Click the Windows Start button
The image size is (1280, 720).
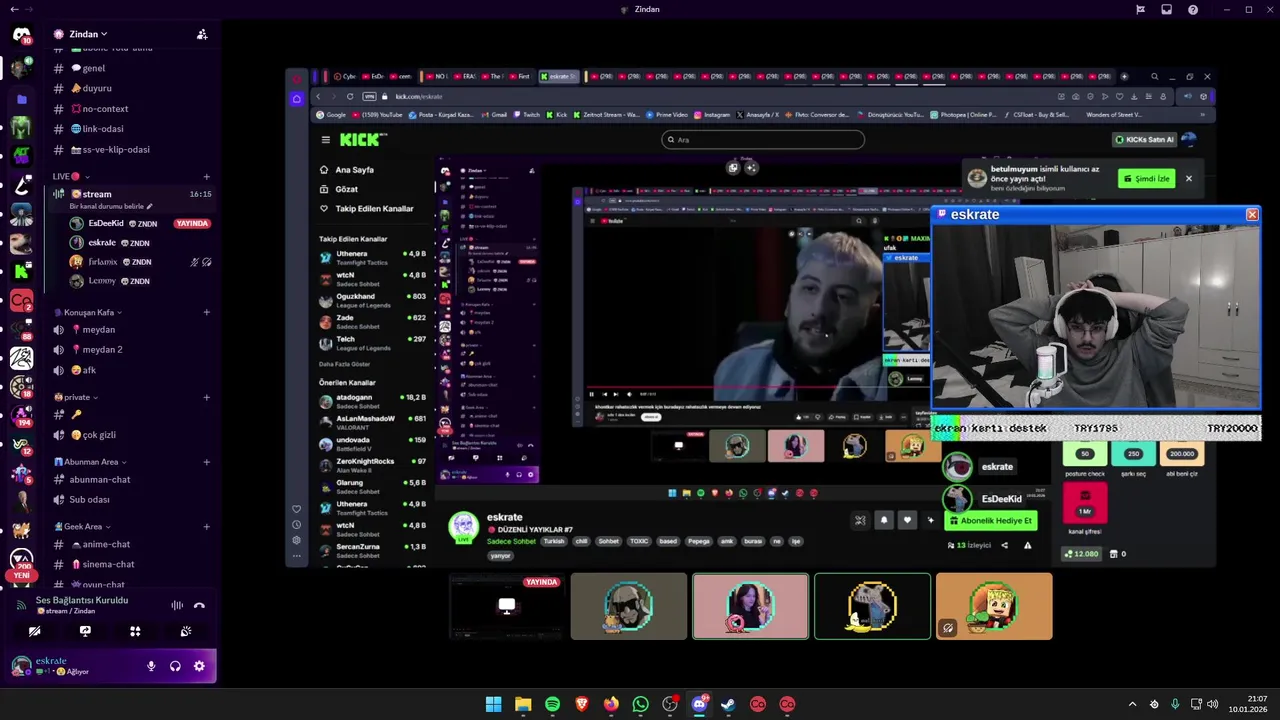click(x=493, y=704)
